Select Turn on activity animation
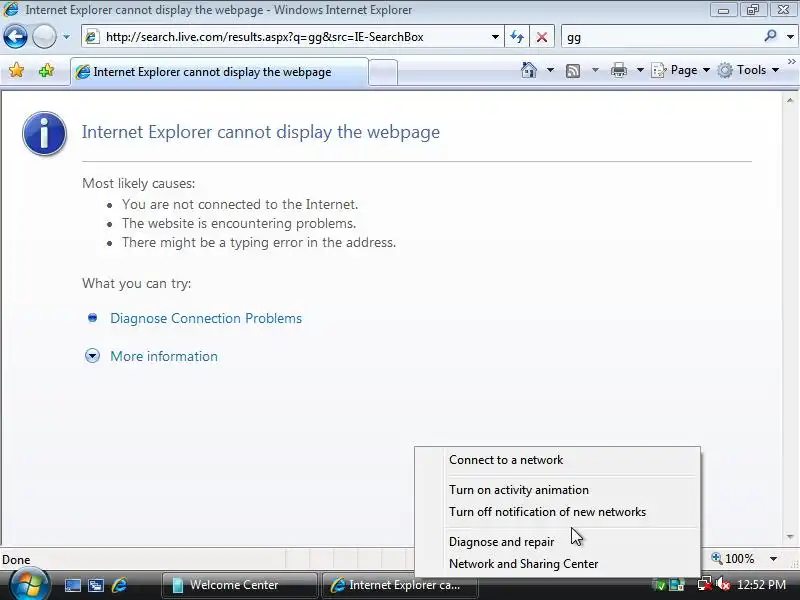This screenshot has height=600, width=800. pos(557,490)
